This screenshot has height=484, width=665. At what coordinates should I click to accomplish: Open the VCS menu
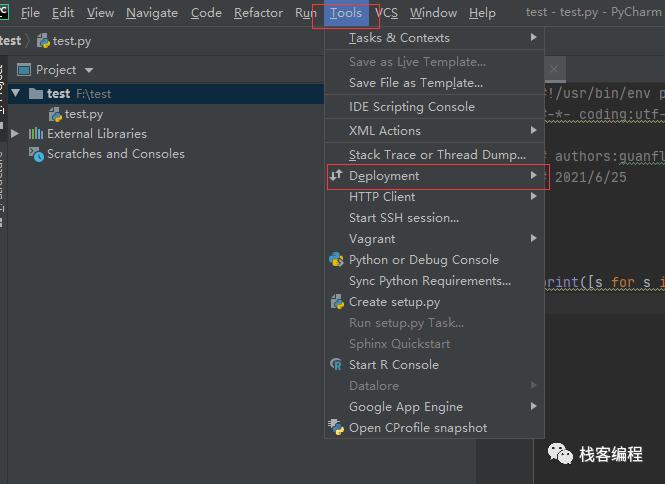[386, 13]
